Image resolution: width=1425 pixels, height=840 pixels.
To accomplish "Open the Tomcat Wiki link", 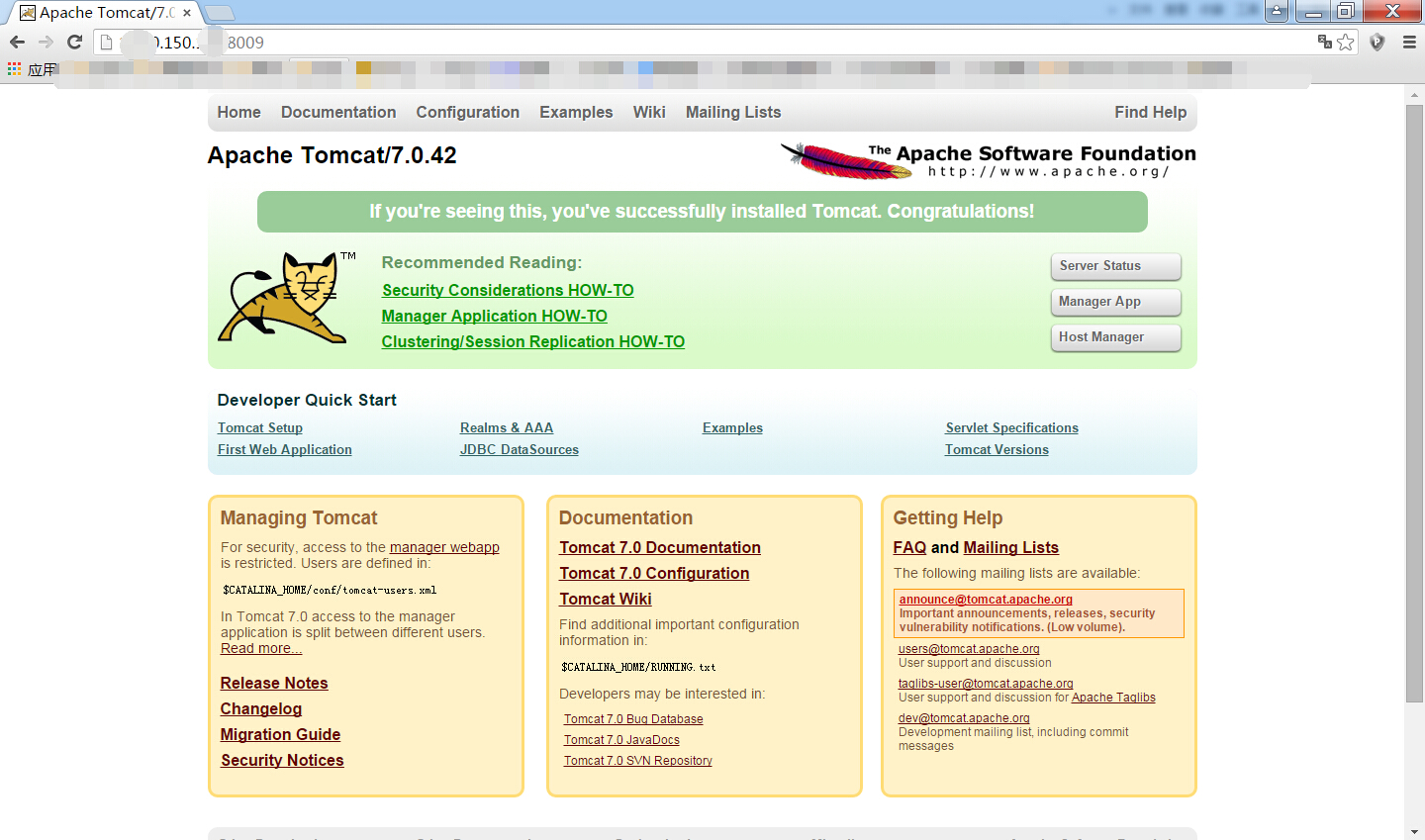I will (x=606, y=599).
